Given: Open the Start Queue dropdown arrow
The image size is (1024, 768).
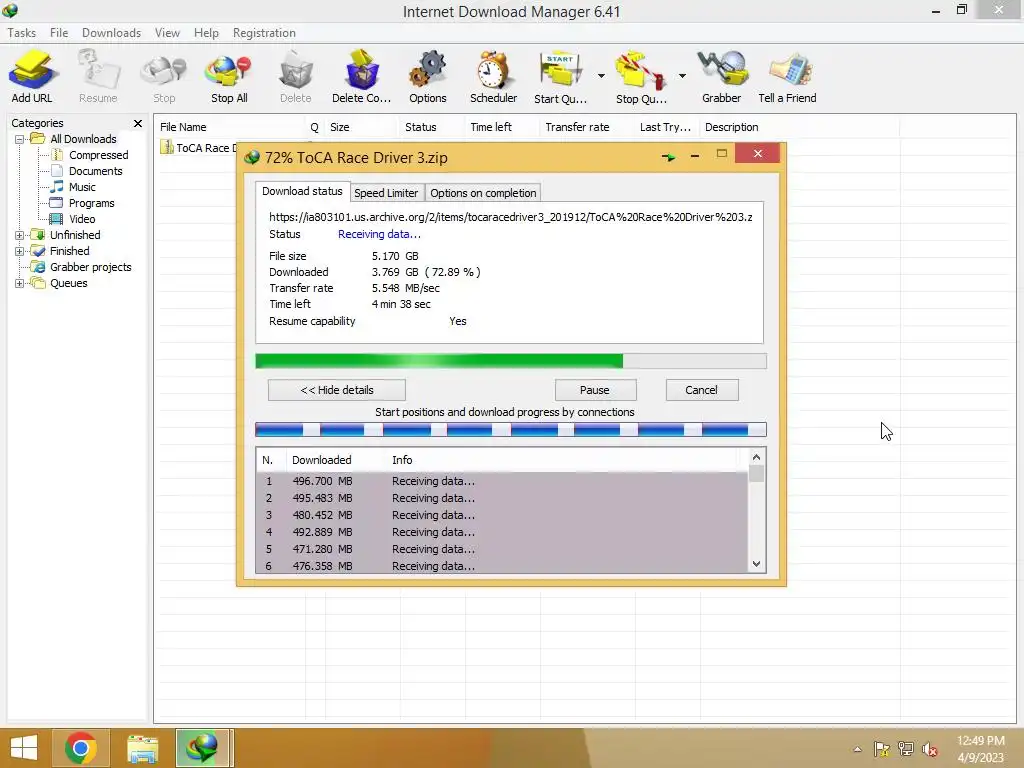Looking at the screenshot, I should (x=601, y=76).
